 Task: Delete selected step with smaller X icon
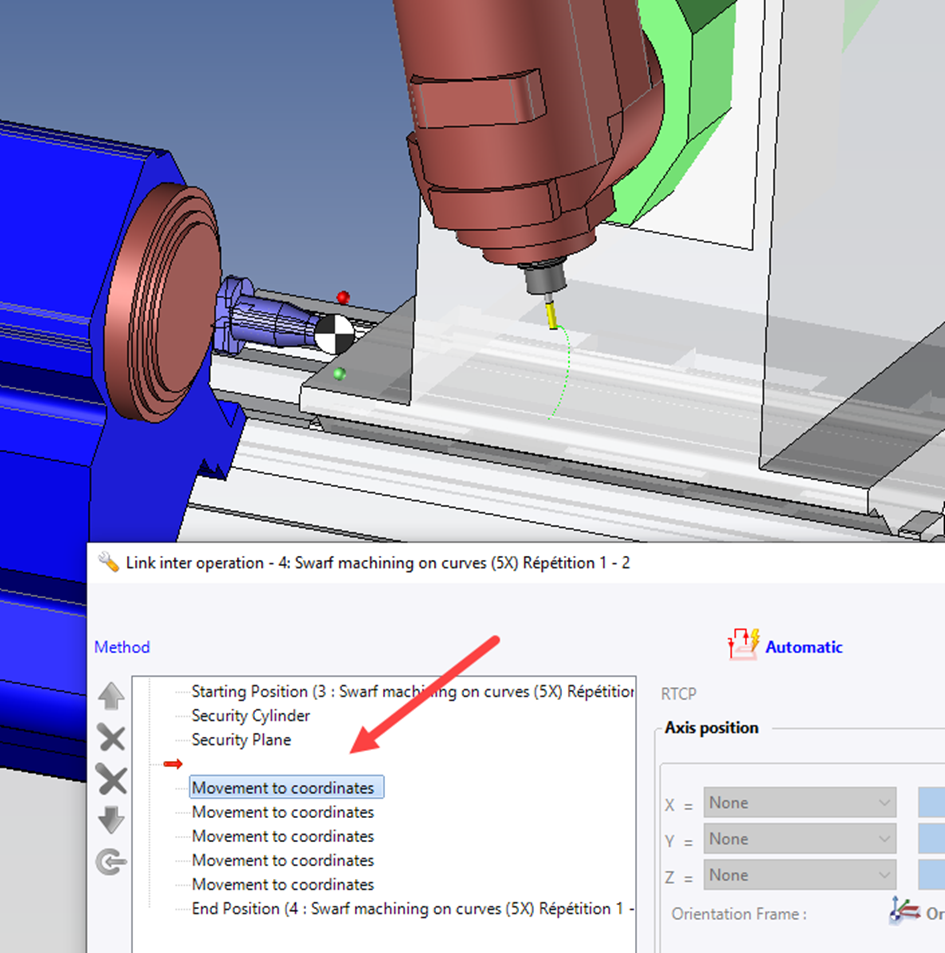pos(111,738)
